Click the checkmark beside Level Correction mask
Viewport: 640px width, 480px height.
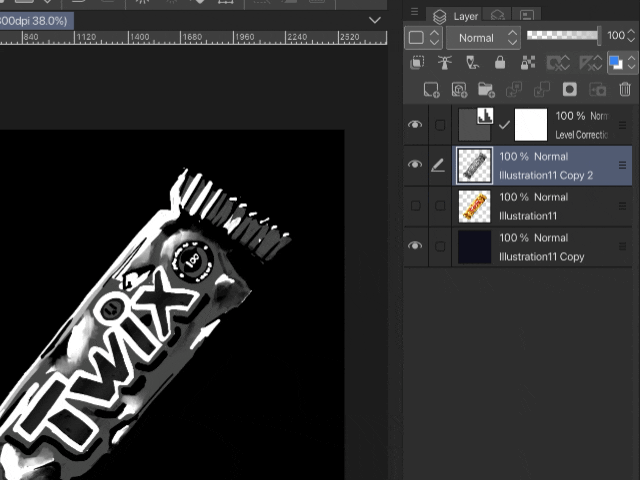click(x=504, y=125)
